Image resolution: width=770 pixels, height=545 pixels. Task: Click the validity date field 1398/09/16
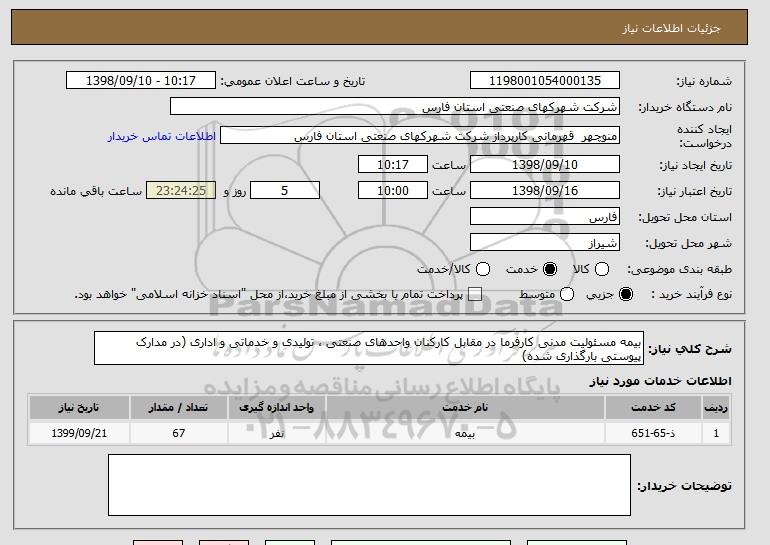545,191
